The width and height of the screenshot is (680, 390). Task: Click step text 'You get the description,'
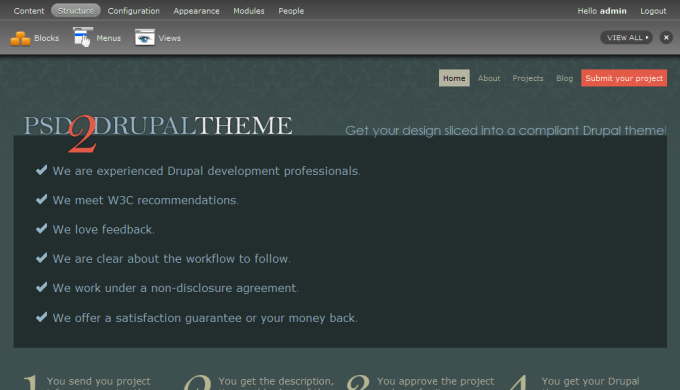(x=276, y=381)
